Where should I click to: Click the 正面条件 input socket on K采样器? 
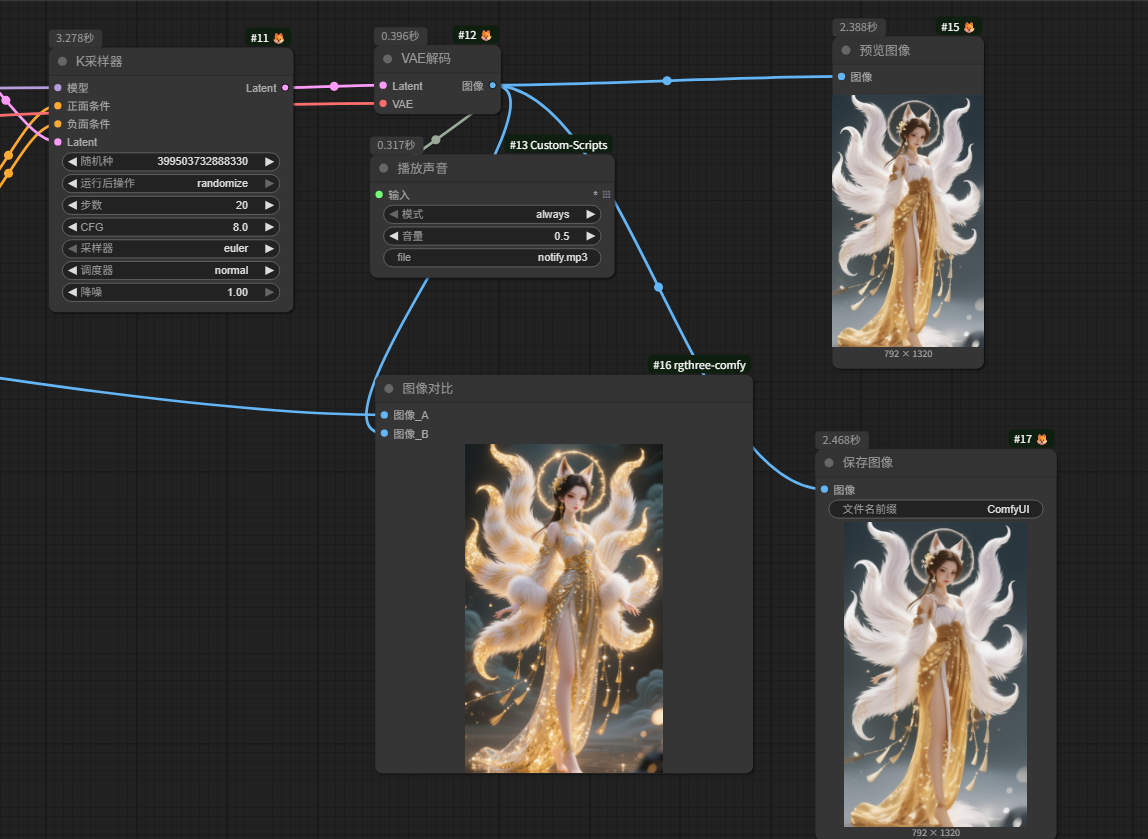click(x=58, y=106)
